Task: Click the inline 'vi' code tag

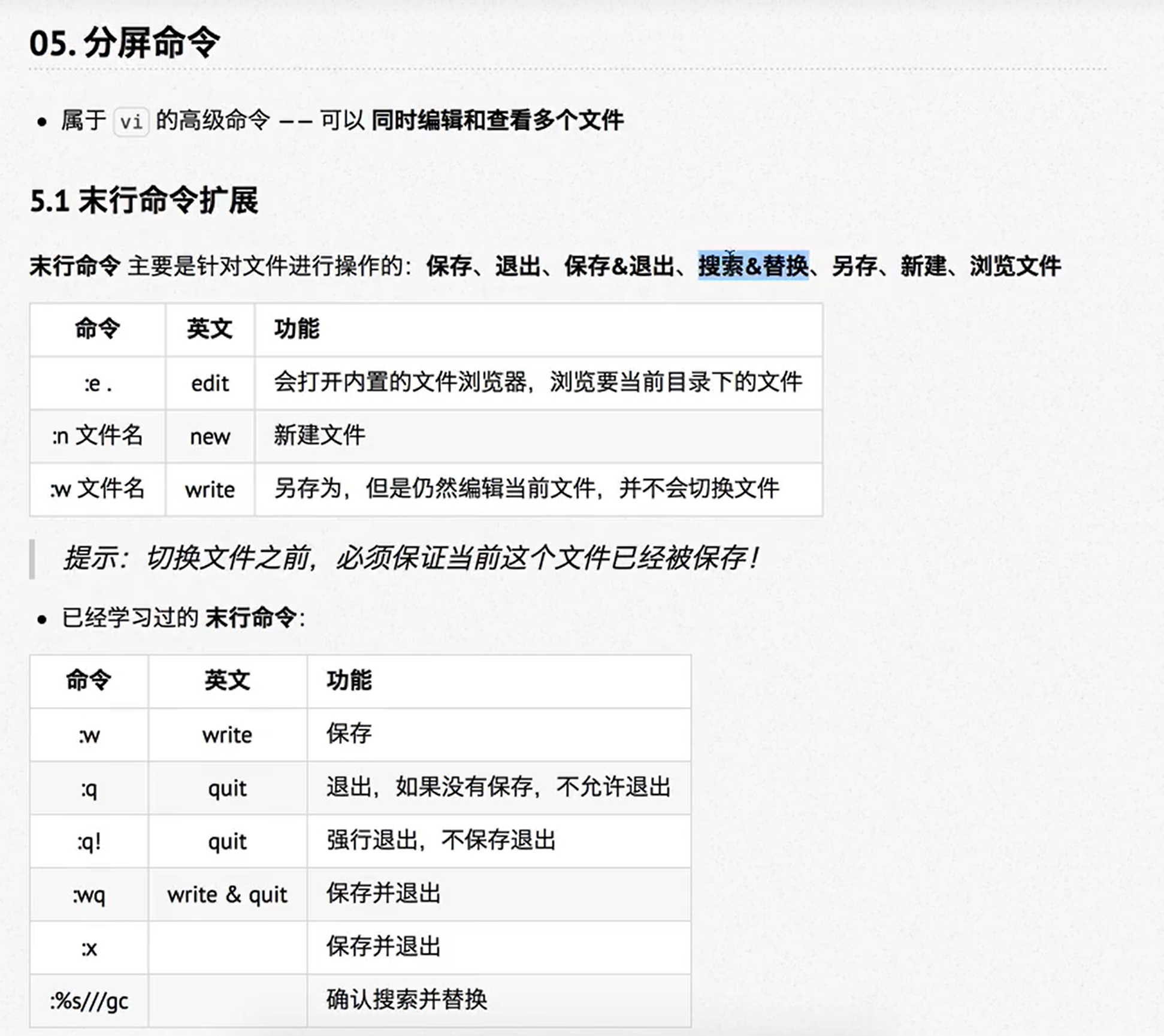Action: 131,122
